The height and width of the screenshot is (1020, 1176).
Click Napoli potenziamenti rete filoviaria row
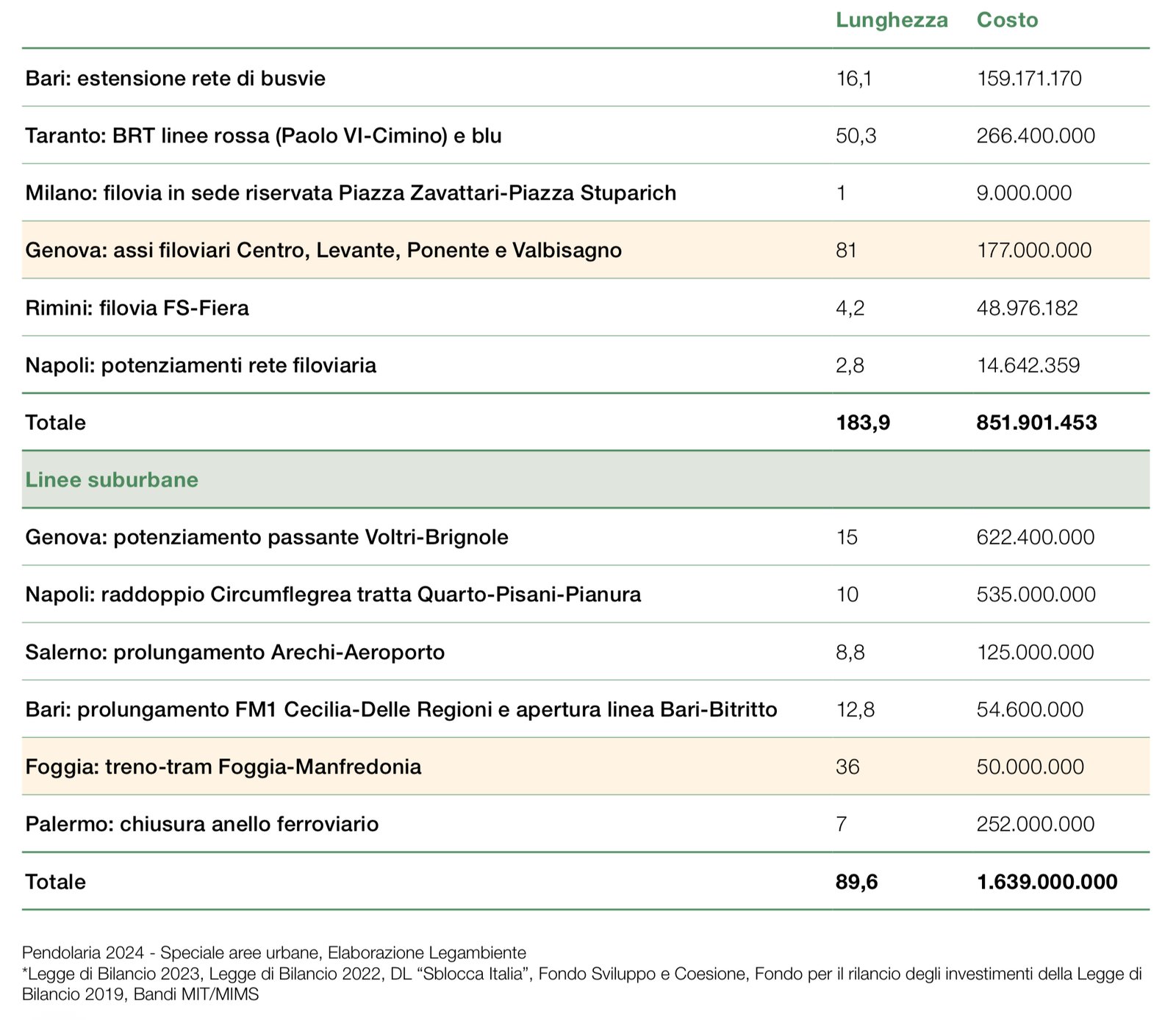click(x=201, y=365)
